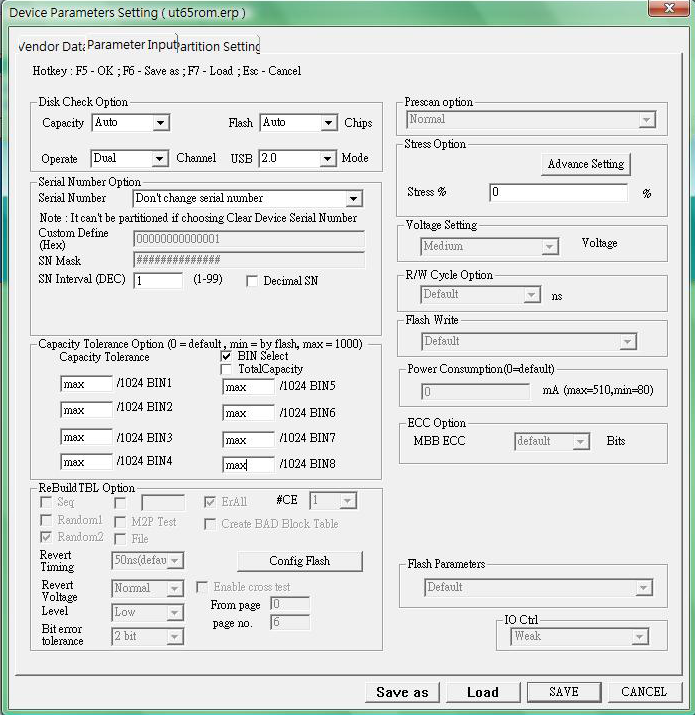The height and width of the screenshot is (715, 695).
Task: Toggle the Seq checkbox
Action: point(46,502)
